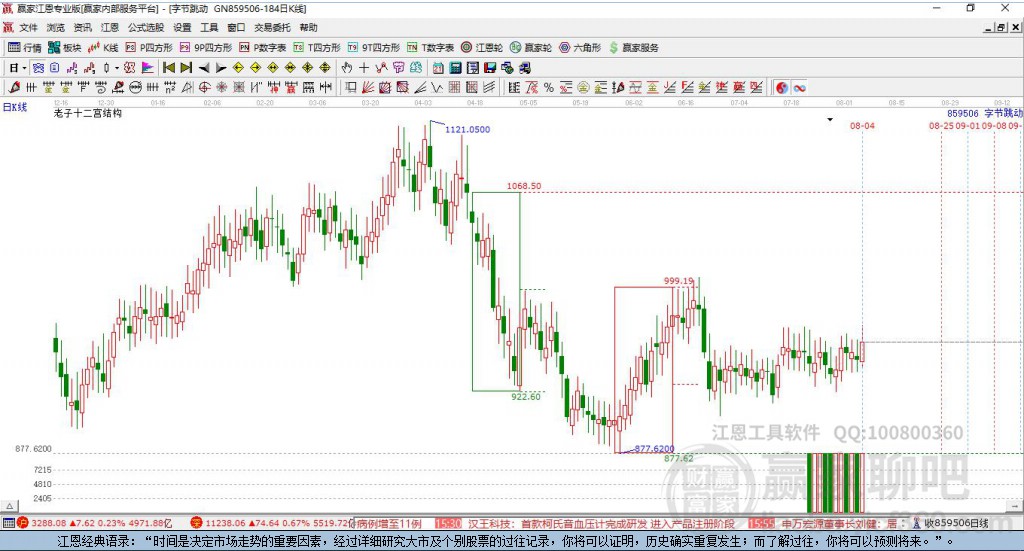Open the 赢家轮 wheel tool

tap(531, 48)
